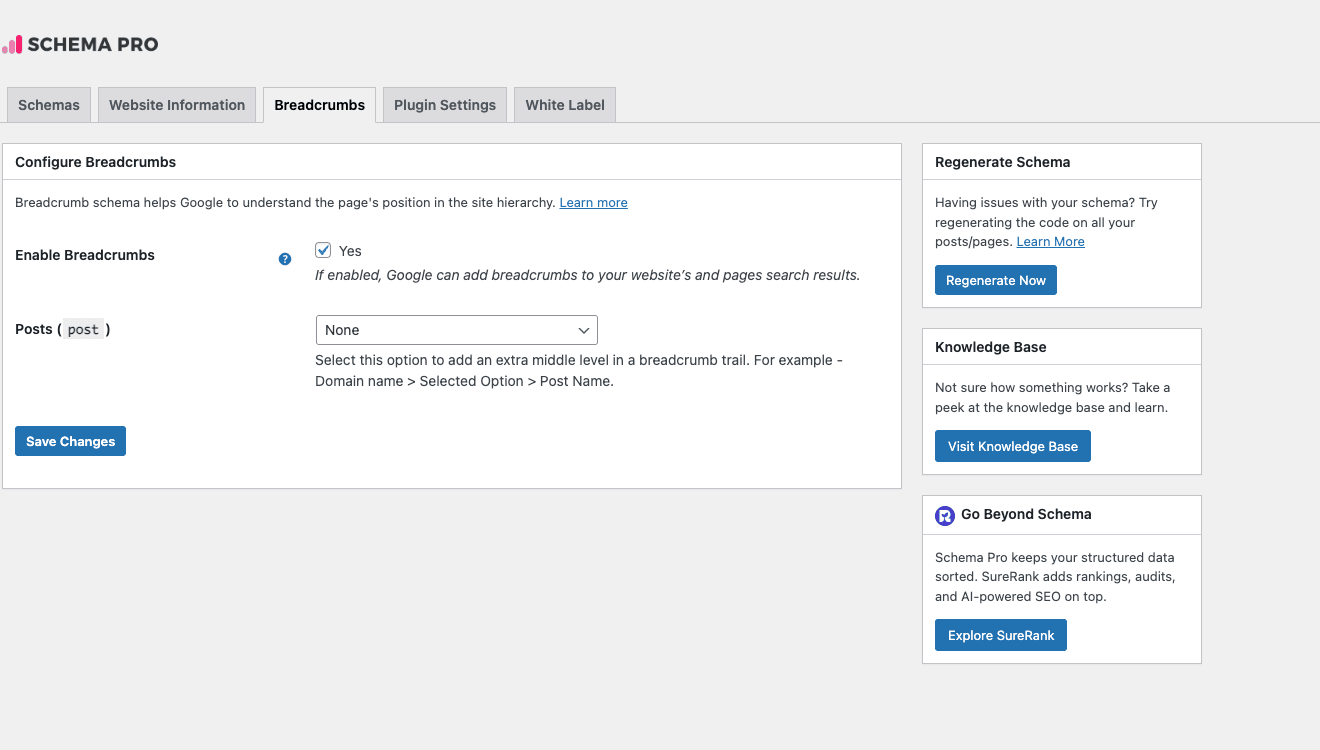Open the Enable Breadcrumbs help tooltip icon

[x=285, y=259]
